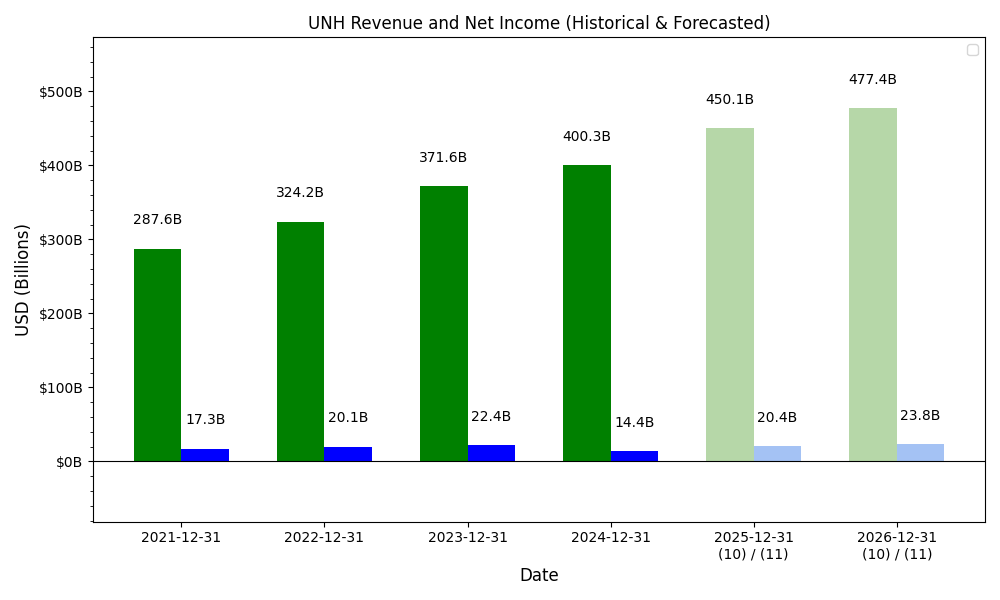Click the 2025-12-31 axis label

[x=754, y=538]
